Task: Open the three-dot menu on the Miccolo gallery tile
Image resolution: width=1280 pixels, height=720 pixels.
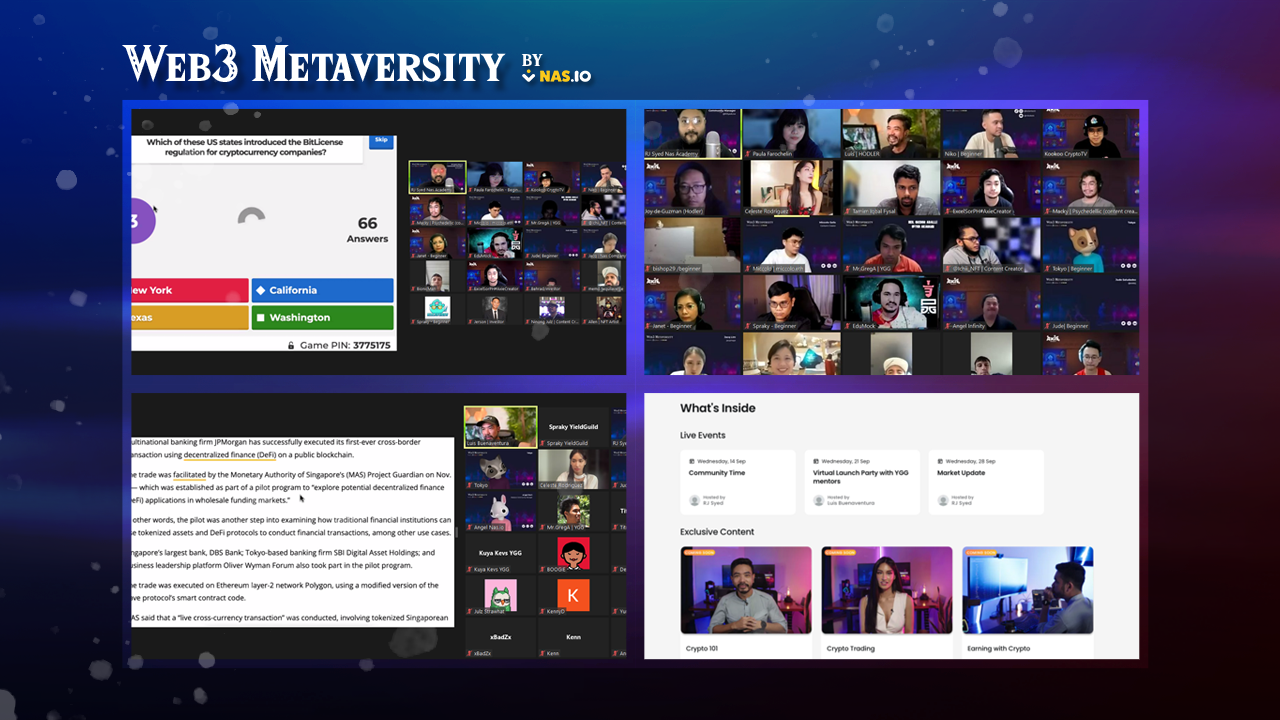Action: 829,266
